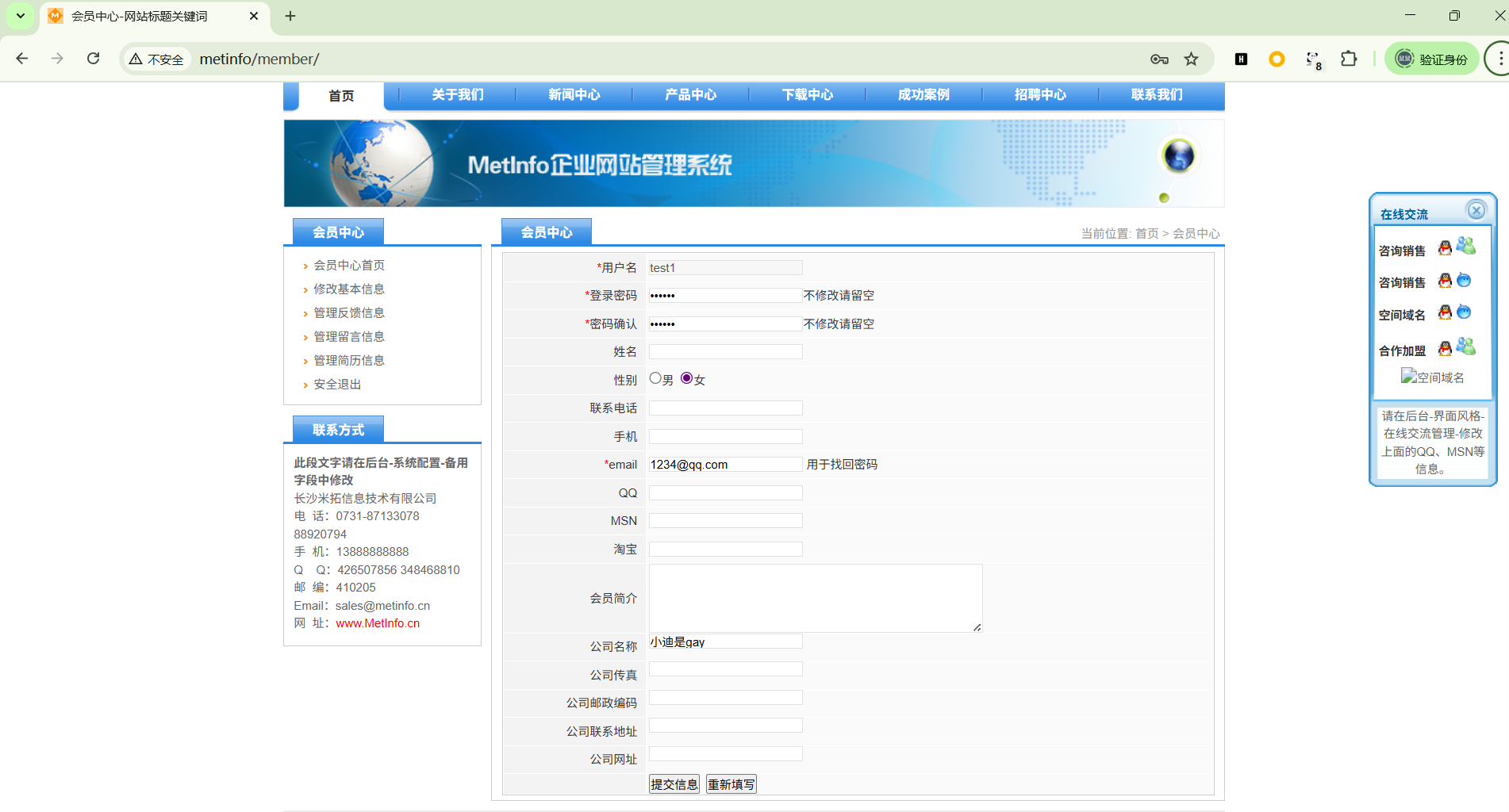
Task: Bookmark this page with the star icon
Action: pyautogui.click(x=1191, y=59)
